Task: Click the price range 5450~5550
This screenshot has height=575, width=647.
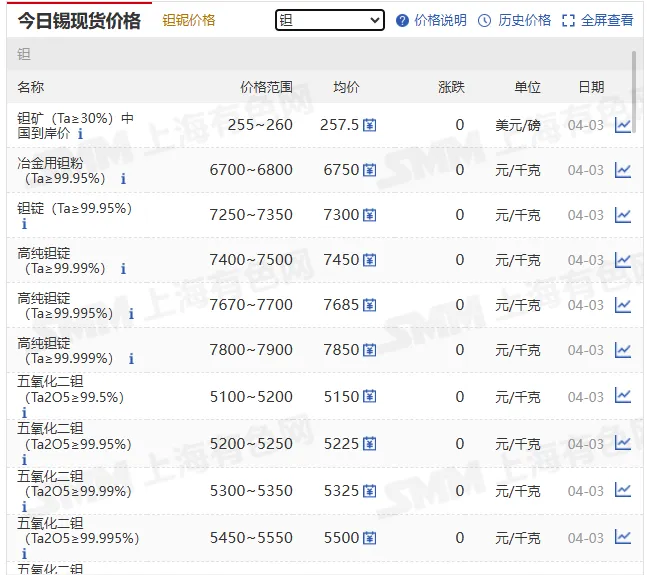Action: click(x=251, y=538)
